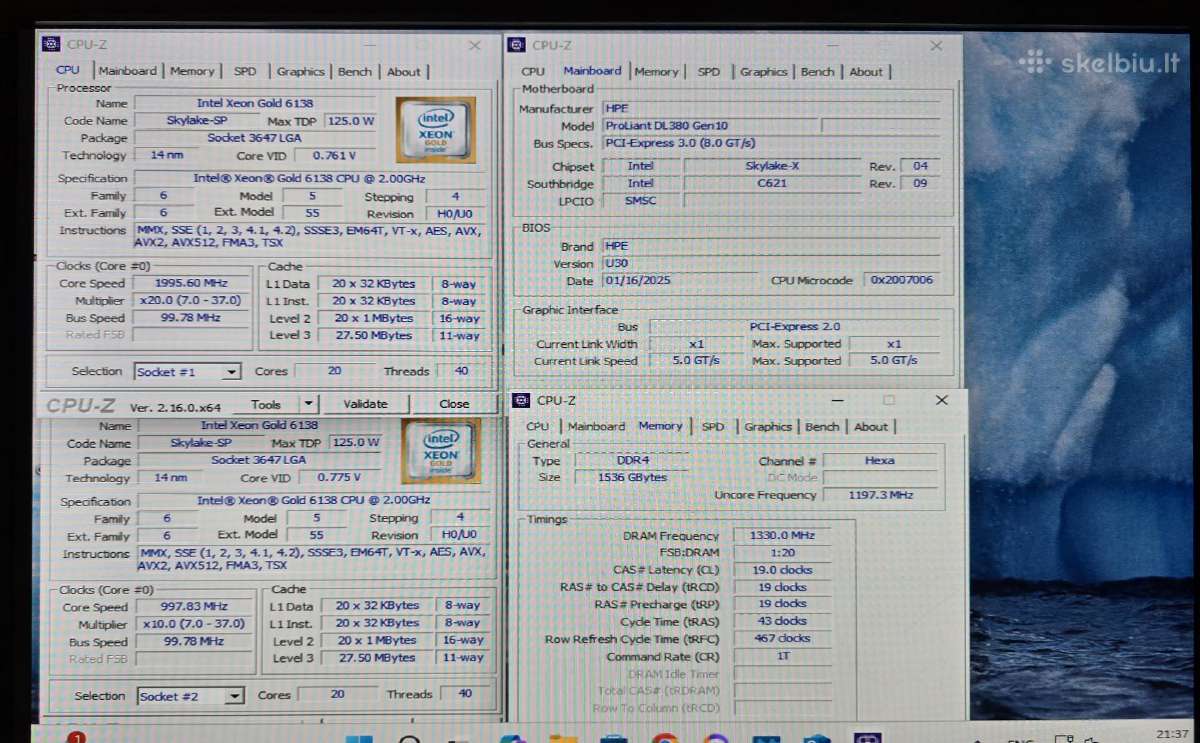The image size is (1200, 743).
Task: Open the About tab in the Memory window
Action: point(871,426)
